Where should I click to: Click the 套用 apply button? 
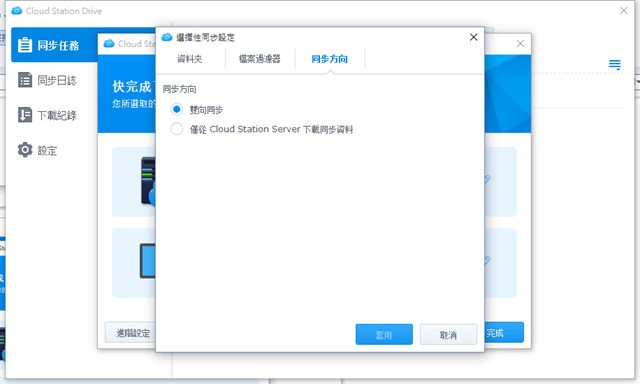pyautogui.click(x=384, y=335)
